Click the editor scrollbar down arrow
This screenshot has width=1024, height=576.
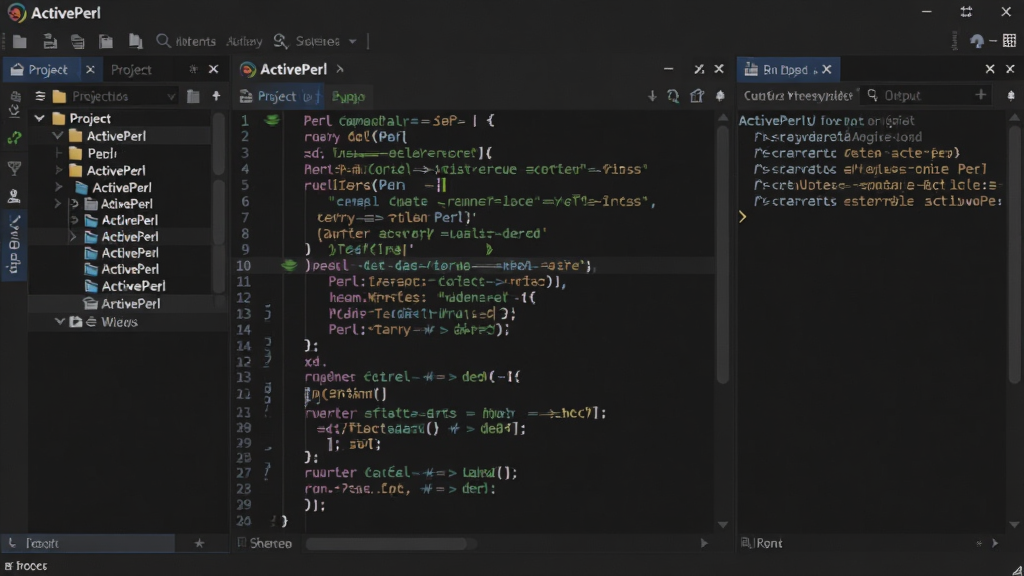(722, 524)
